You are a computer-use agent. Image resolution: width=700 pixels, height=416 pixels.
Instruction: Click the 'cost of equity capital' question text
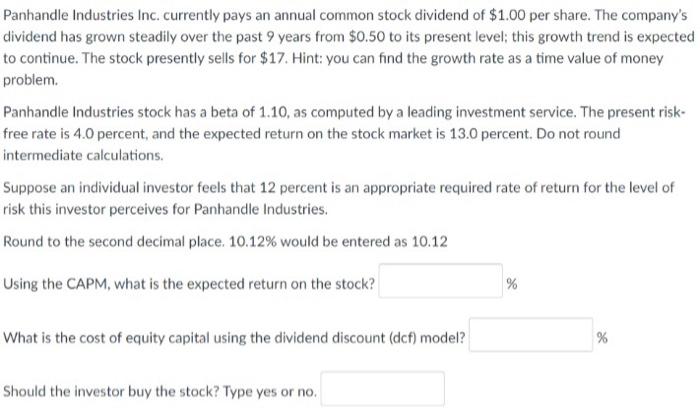click(234, 338)
